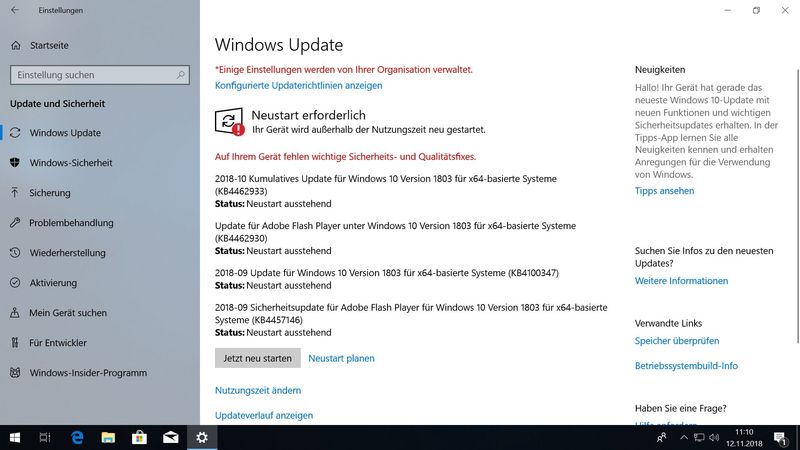800x450 pixels.
Task: Click the vertical scrollbar on right
Action: click(797, 206)
